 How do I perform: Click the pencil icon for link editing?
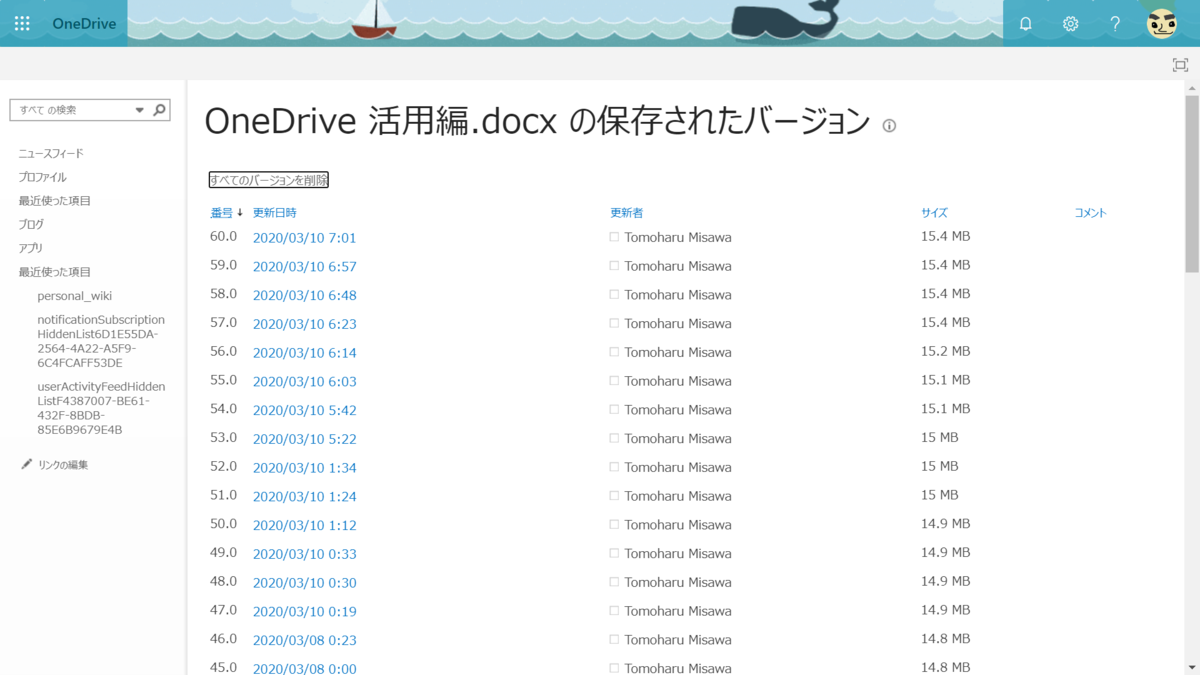click(26, 464)
